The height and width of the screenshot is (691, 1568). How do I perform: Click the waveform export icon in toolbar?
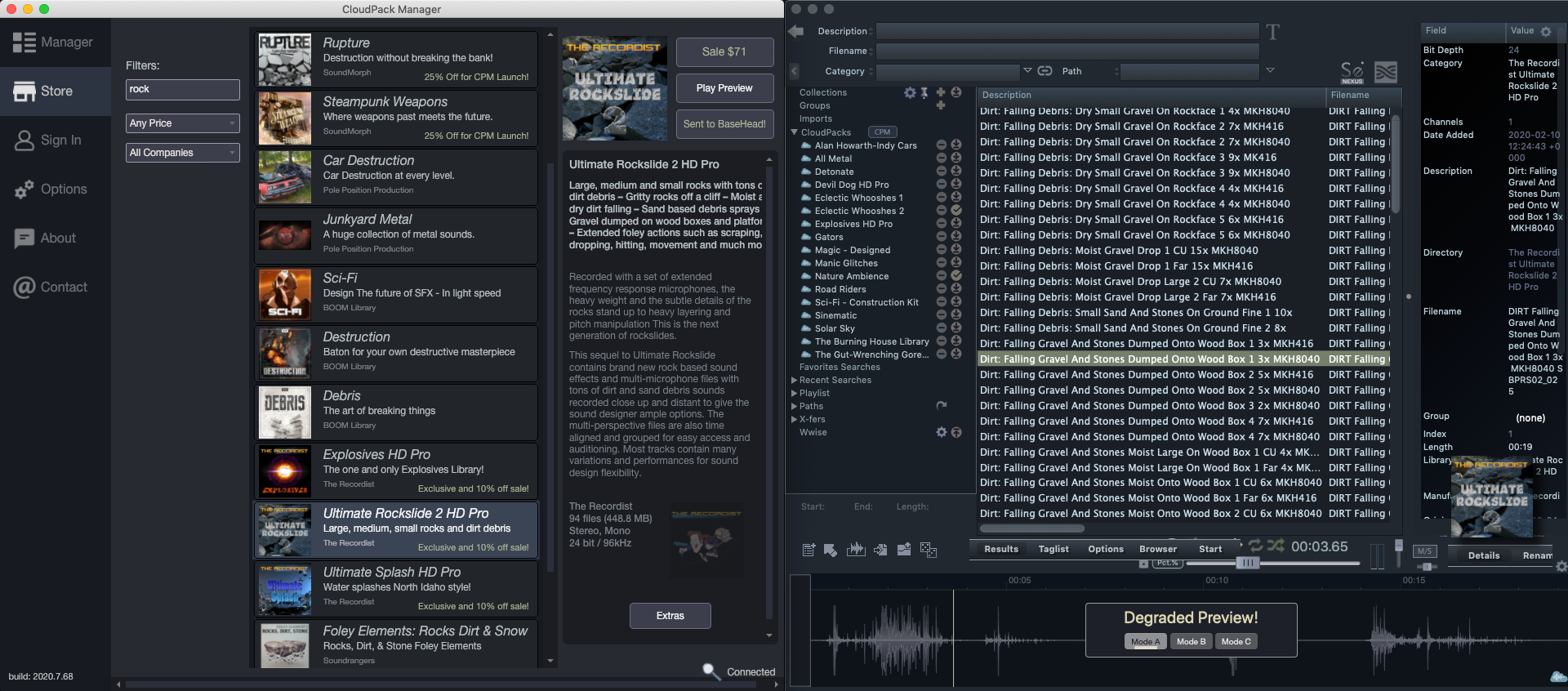click(856, 549)
